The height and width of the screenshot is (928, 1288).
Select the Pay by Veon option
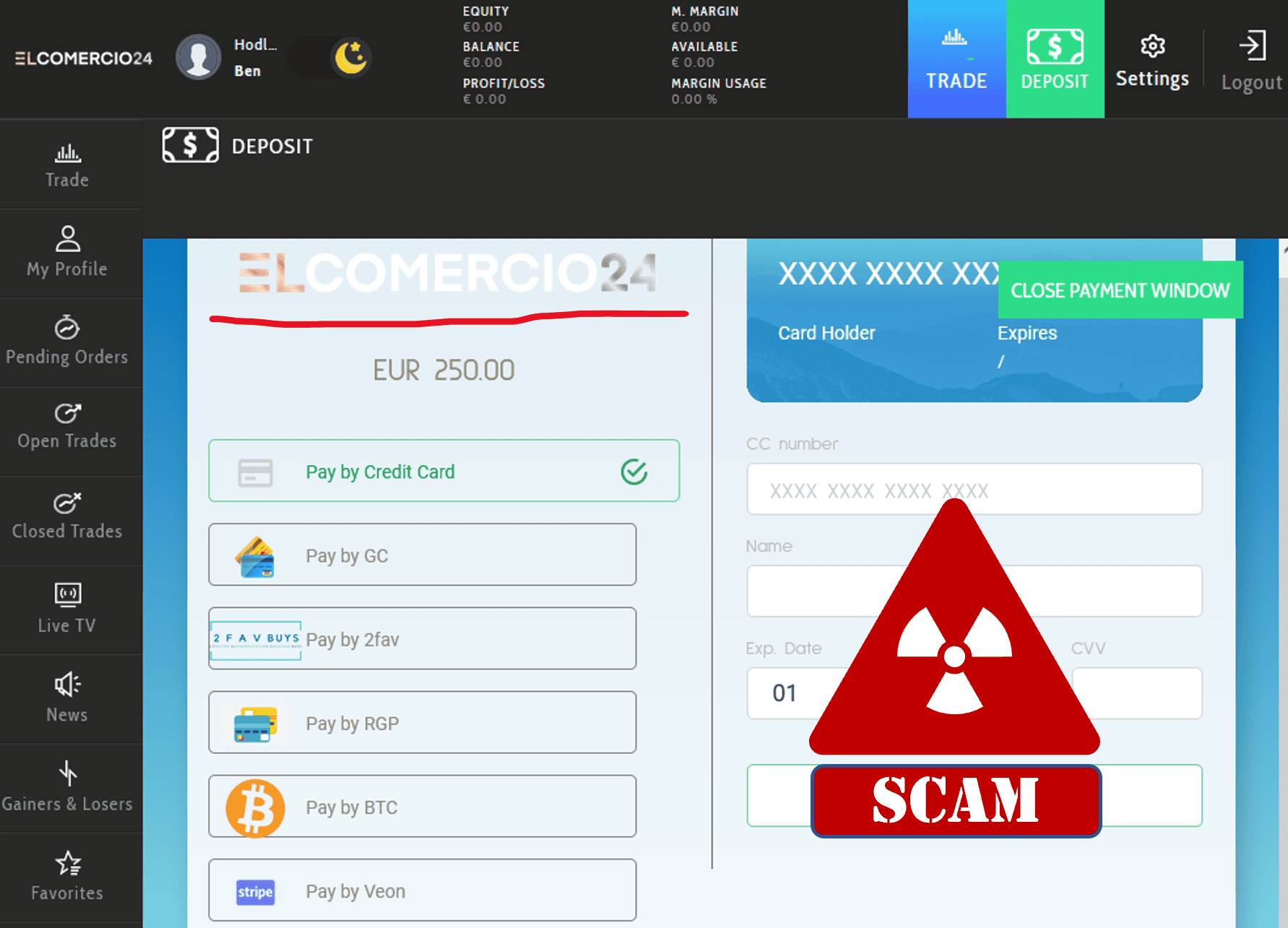(422, 890)
